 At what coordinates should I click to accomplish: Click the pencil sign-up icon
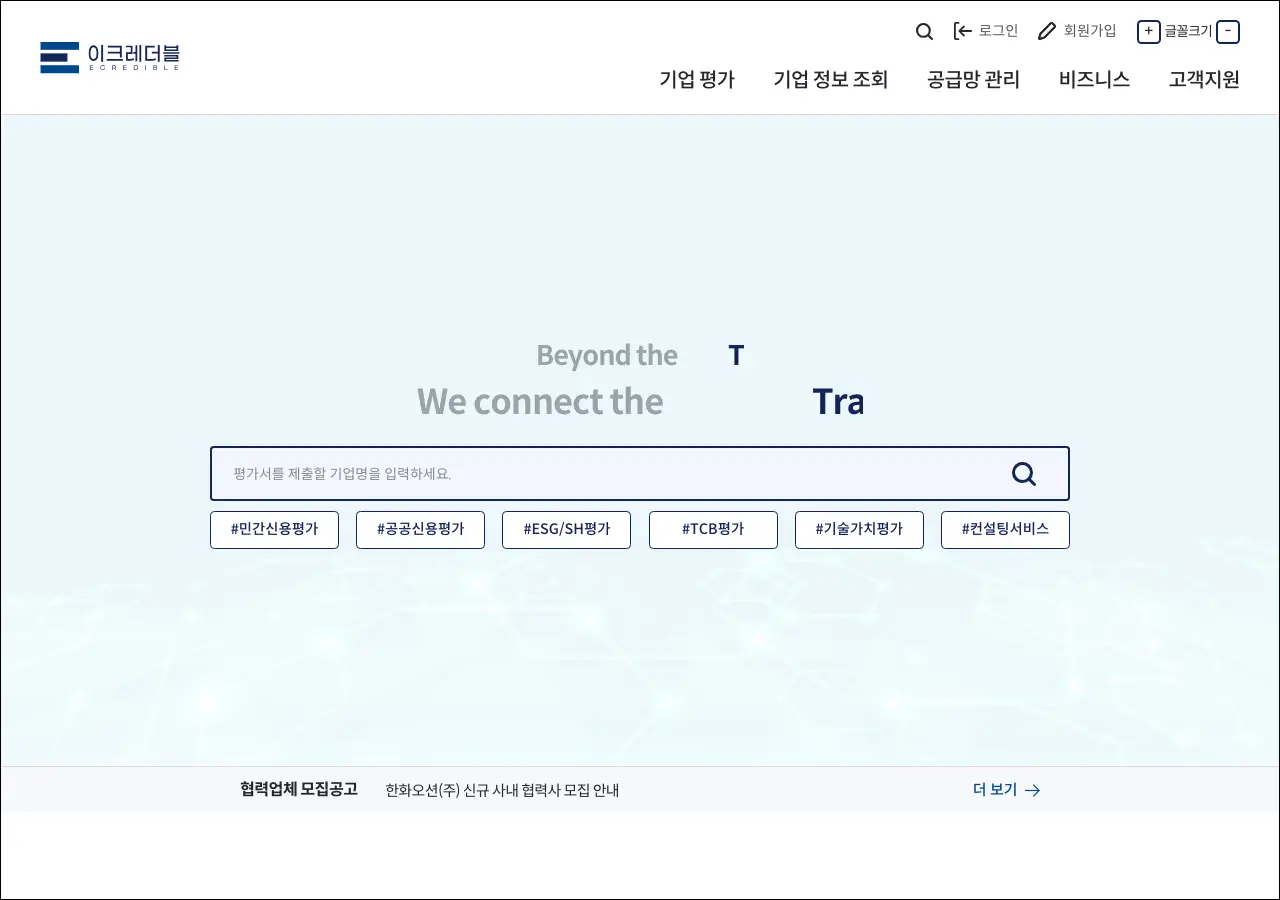tap(1047, 31)
